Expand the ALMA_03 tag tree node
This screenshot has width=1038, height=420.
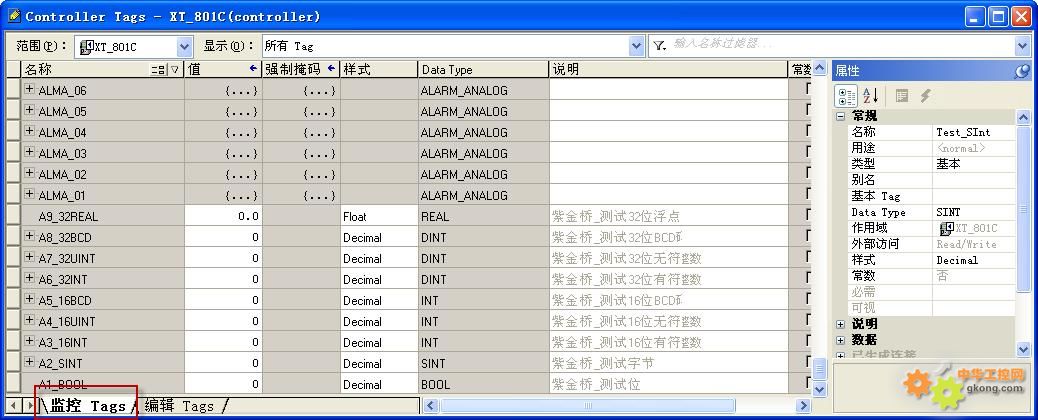tap(29, 153)
